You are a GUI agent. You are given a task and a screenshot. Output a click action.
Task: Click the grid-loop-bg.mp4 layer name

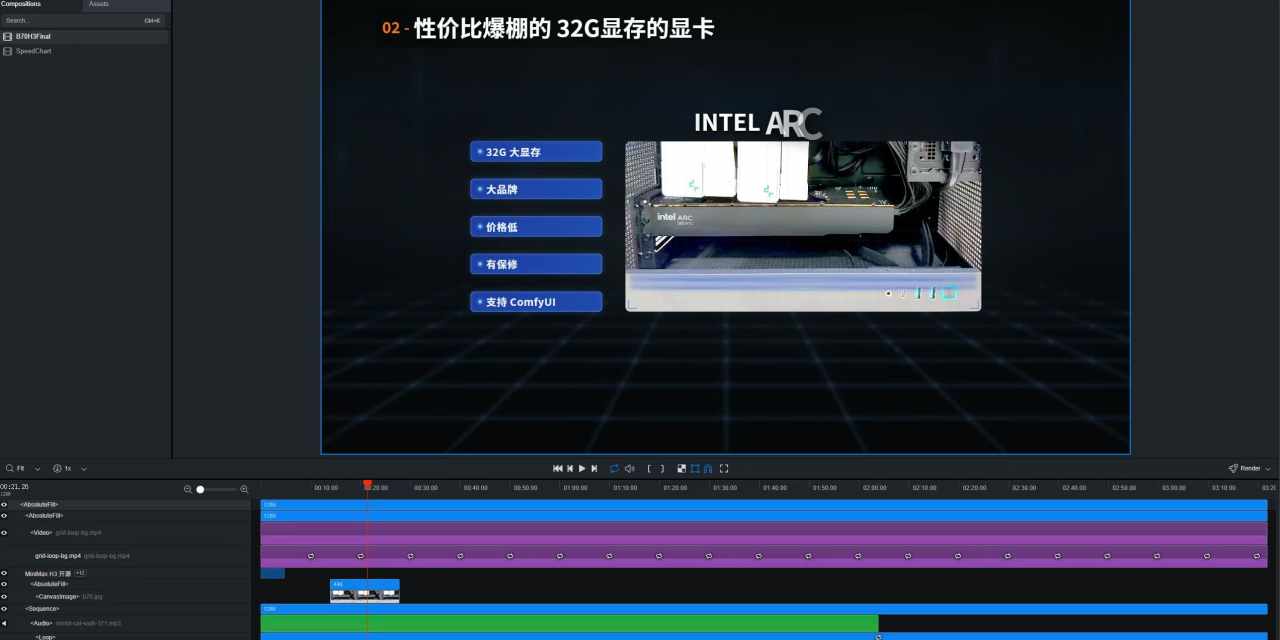(58, 555)
